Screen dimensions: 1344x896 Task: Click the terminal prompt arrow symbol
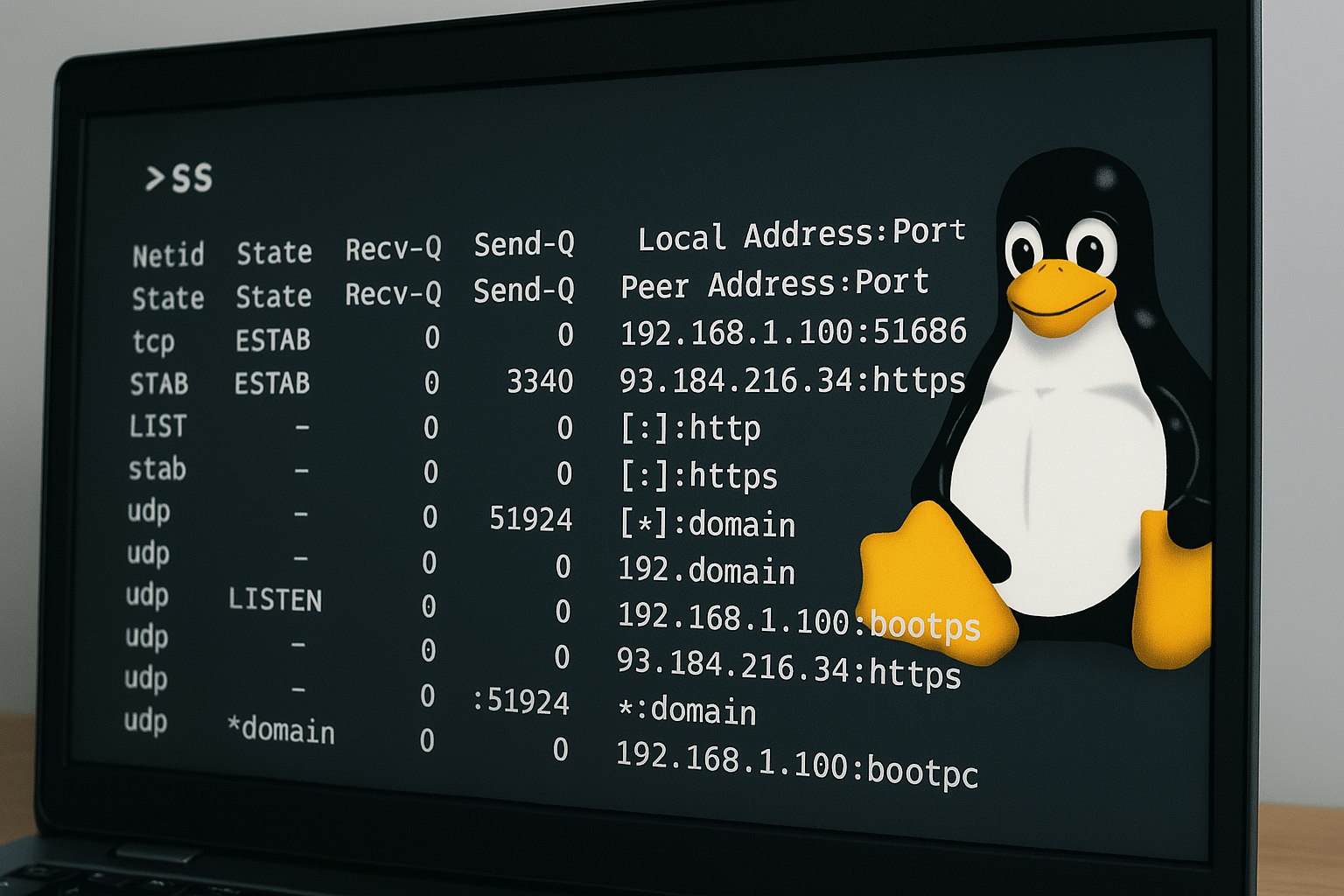pos(157,179)
